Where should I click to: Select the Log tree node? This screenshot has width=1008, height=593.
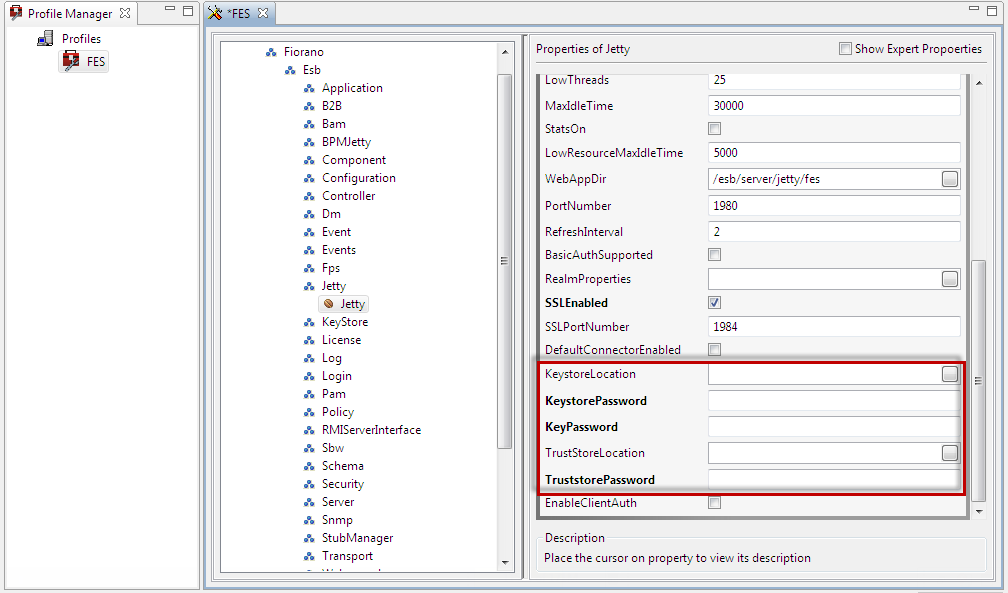pyautogui.click(x=332, y=358)
